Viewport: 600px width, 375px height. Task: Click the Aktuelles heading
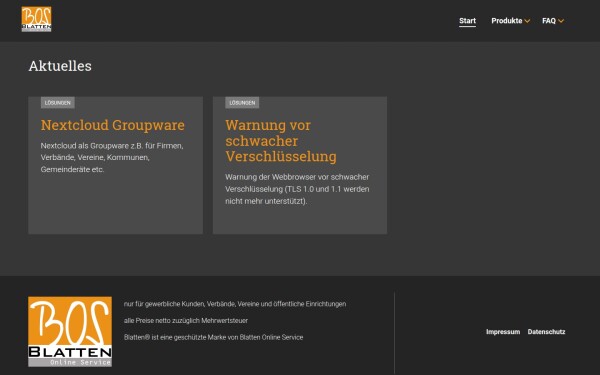pos(60,66)
